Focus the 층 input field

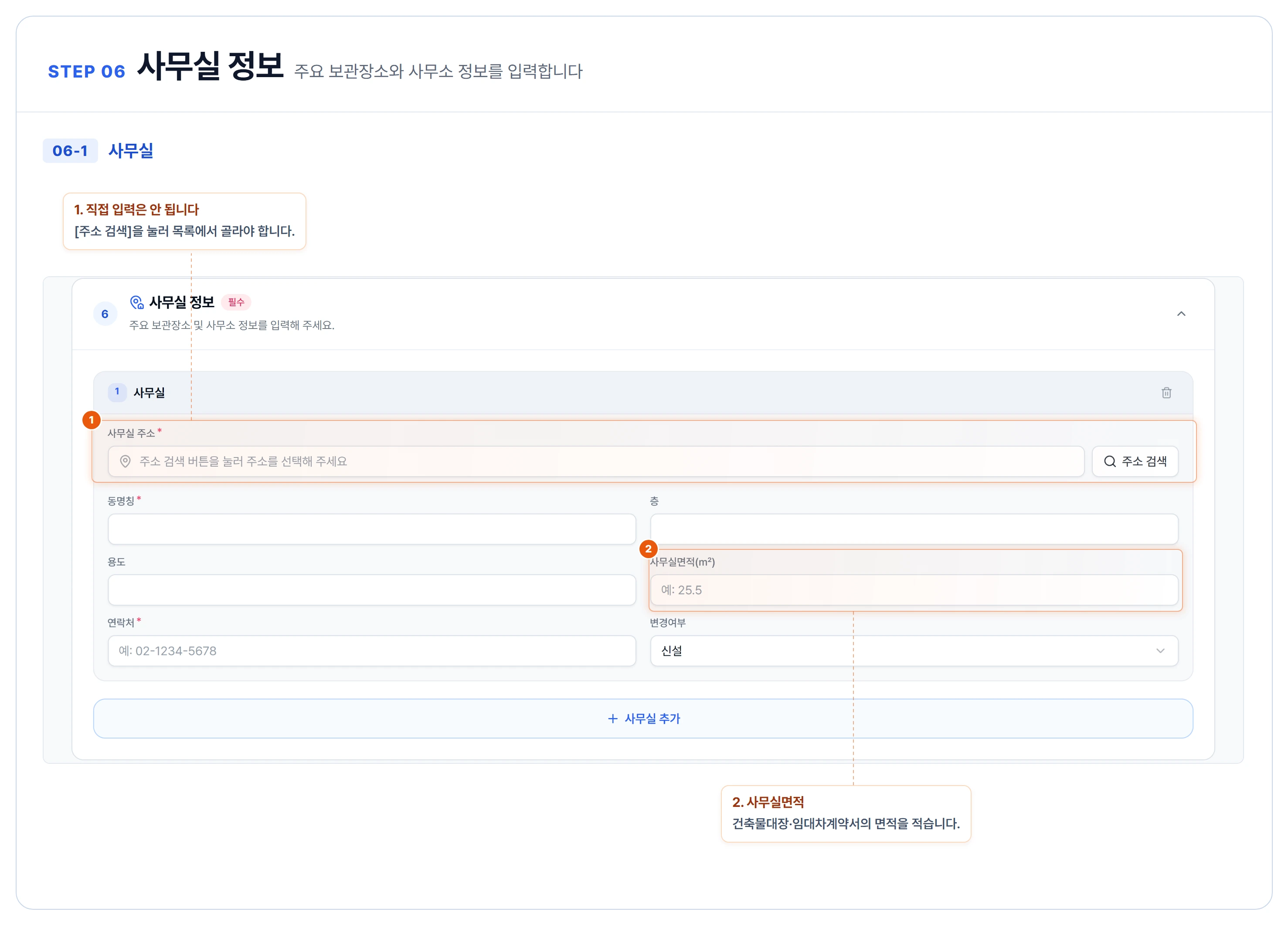[914, 529]
